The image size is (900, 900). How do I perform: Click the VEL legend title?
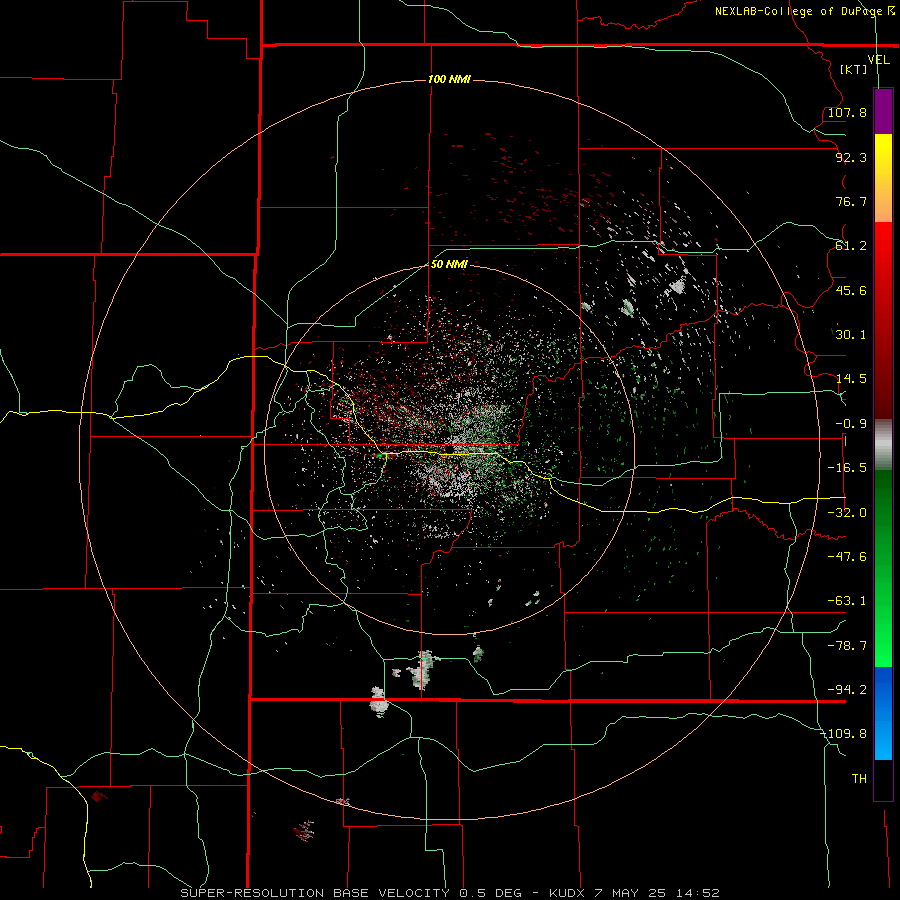tap(878, 60)
